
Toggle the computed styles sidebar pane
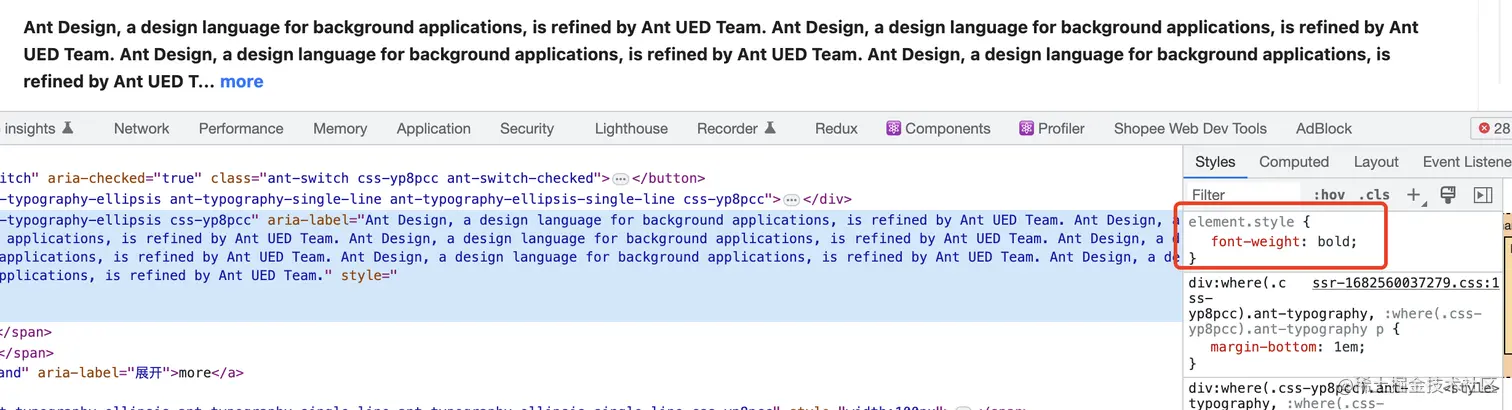pyautogui.click(x=1483, y=194)
